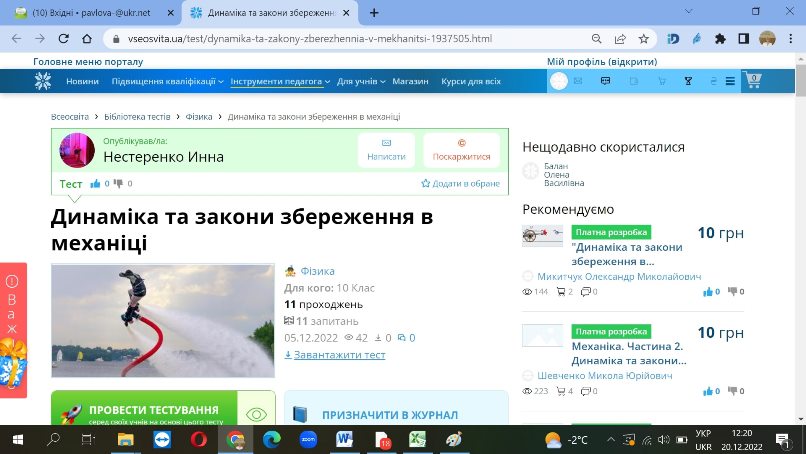This screenshot has height=454, width=806.
Task: Expand Для учнів dropdown menu
Action: click(361, 81)
